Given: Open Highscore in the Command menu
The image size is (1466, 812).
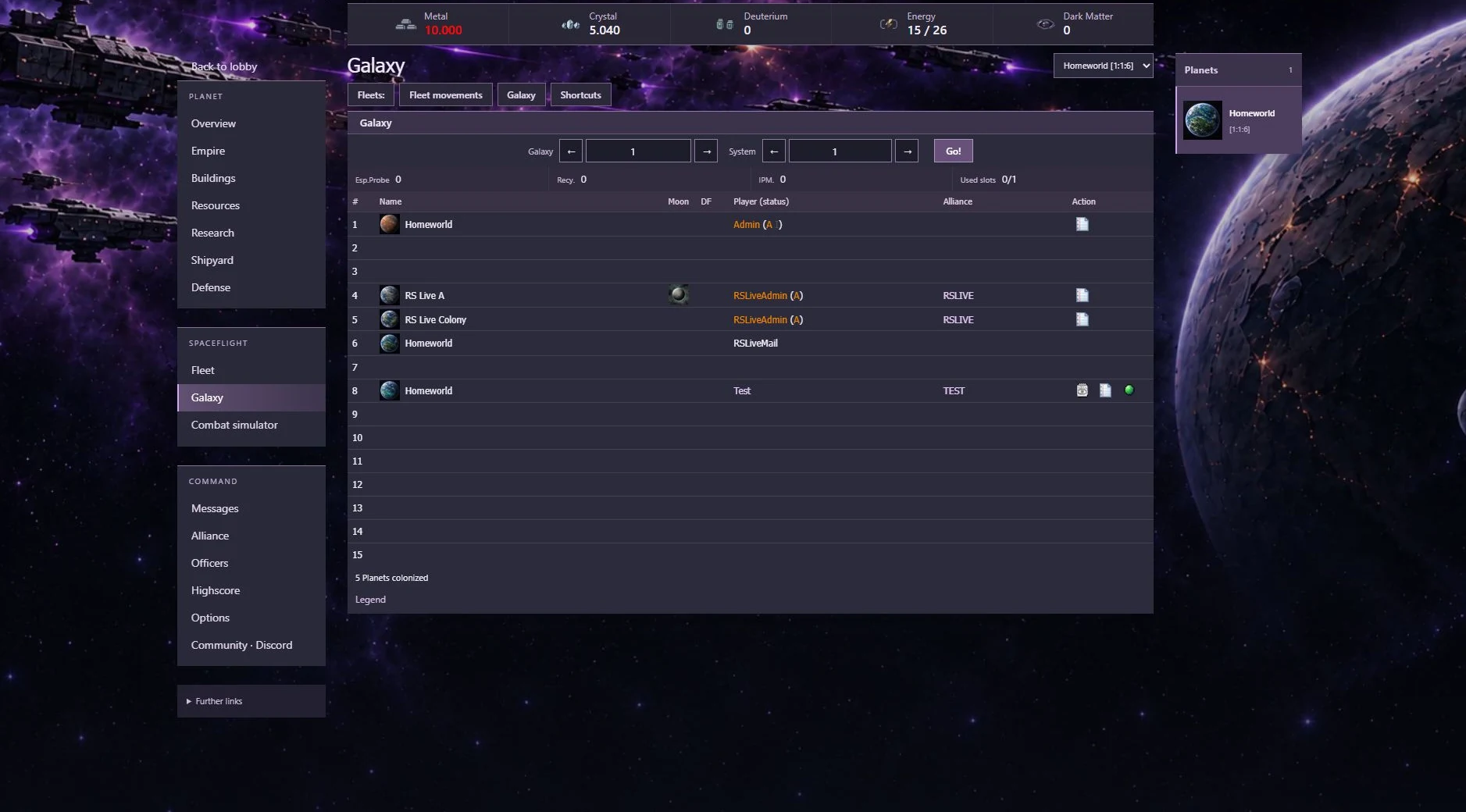Looking at the screenshot, I should 251,590.
